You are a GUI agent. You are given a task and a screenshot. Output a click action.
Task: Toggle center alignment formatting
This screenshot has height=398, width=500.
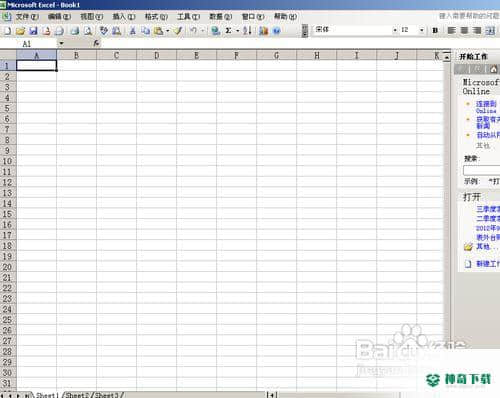464,31
